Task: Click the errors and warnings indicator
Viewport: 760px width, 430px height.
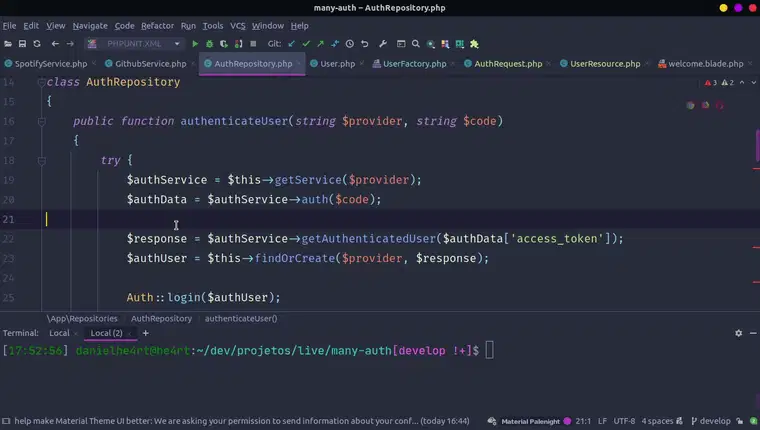Action: pyautogui.click(x=719, y=82)
